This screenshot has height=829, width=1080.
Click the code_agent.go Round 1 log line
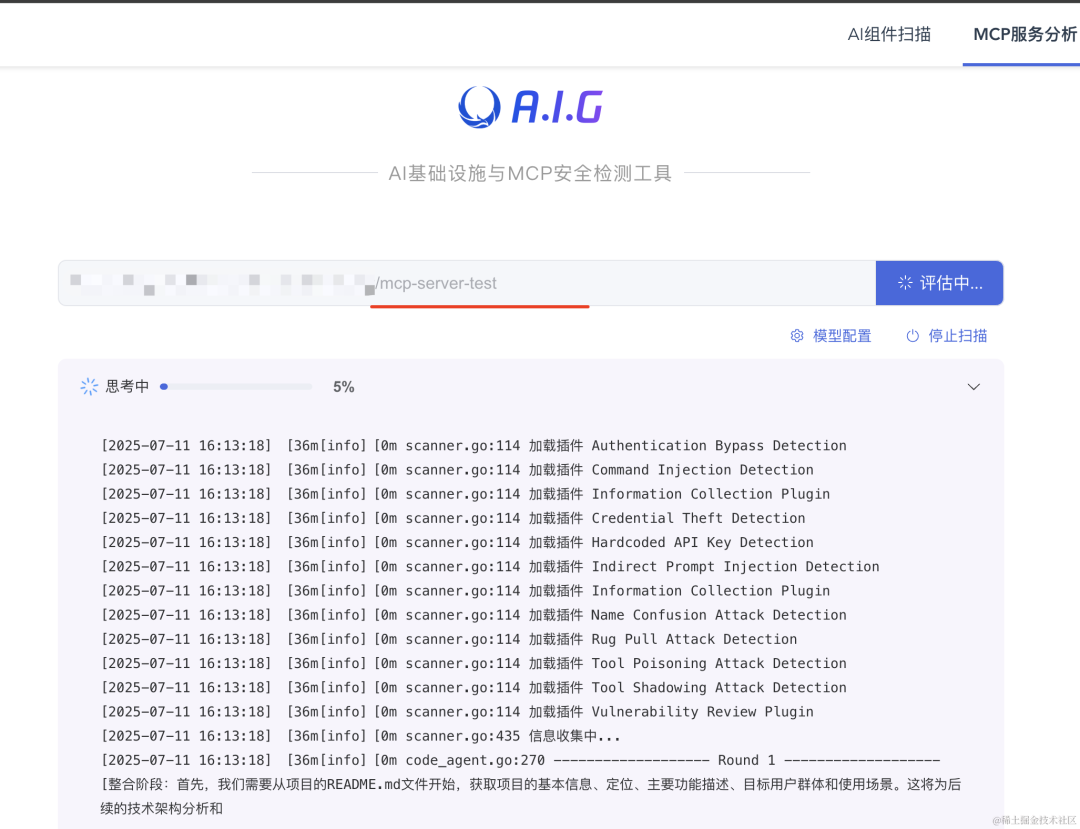pyautogui.click(x=521, y=760)
